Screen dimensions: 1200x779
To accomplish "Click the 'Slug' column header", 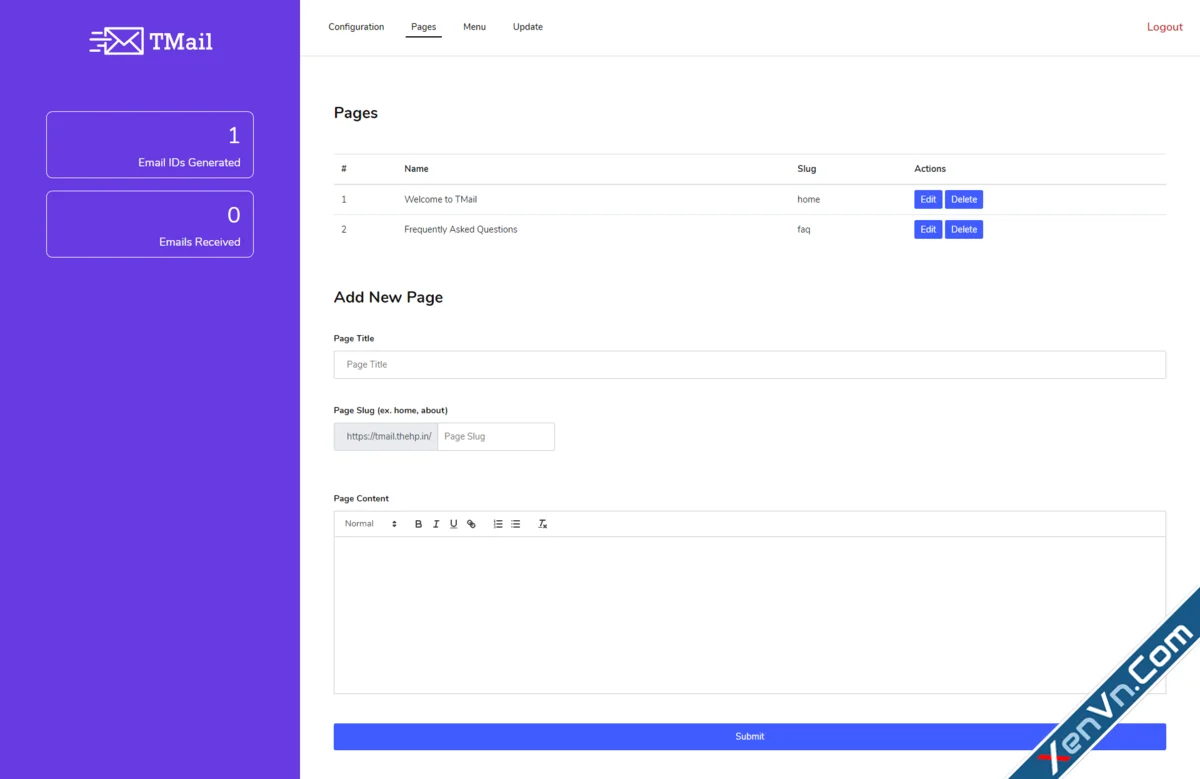I will coord(807,169).
